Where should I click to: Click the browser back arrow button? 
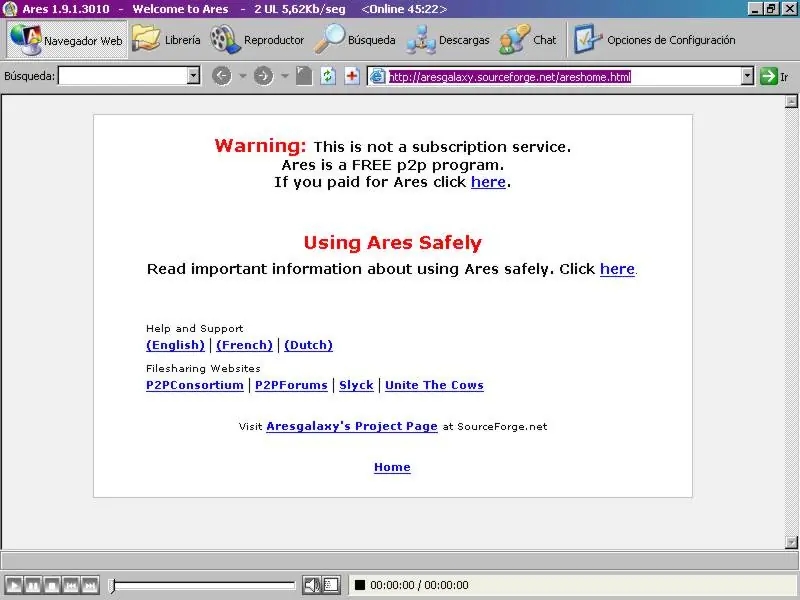click(x=221, y=77)
